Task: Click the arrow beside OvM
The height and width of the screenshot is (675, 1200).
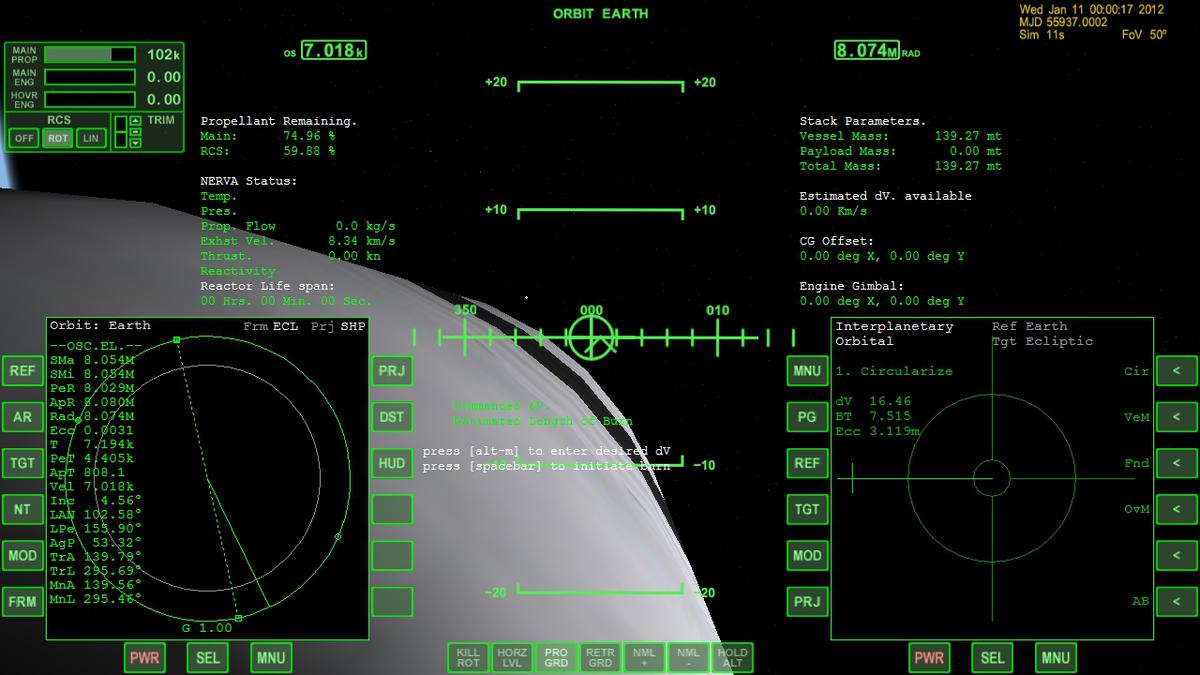Action: point(1177,509)
